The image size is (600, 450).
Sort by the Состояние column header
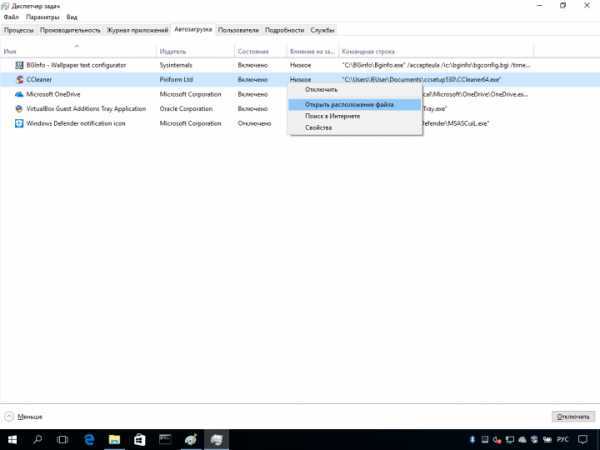[x=260, y=51]
